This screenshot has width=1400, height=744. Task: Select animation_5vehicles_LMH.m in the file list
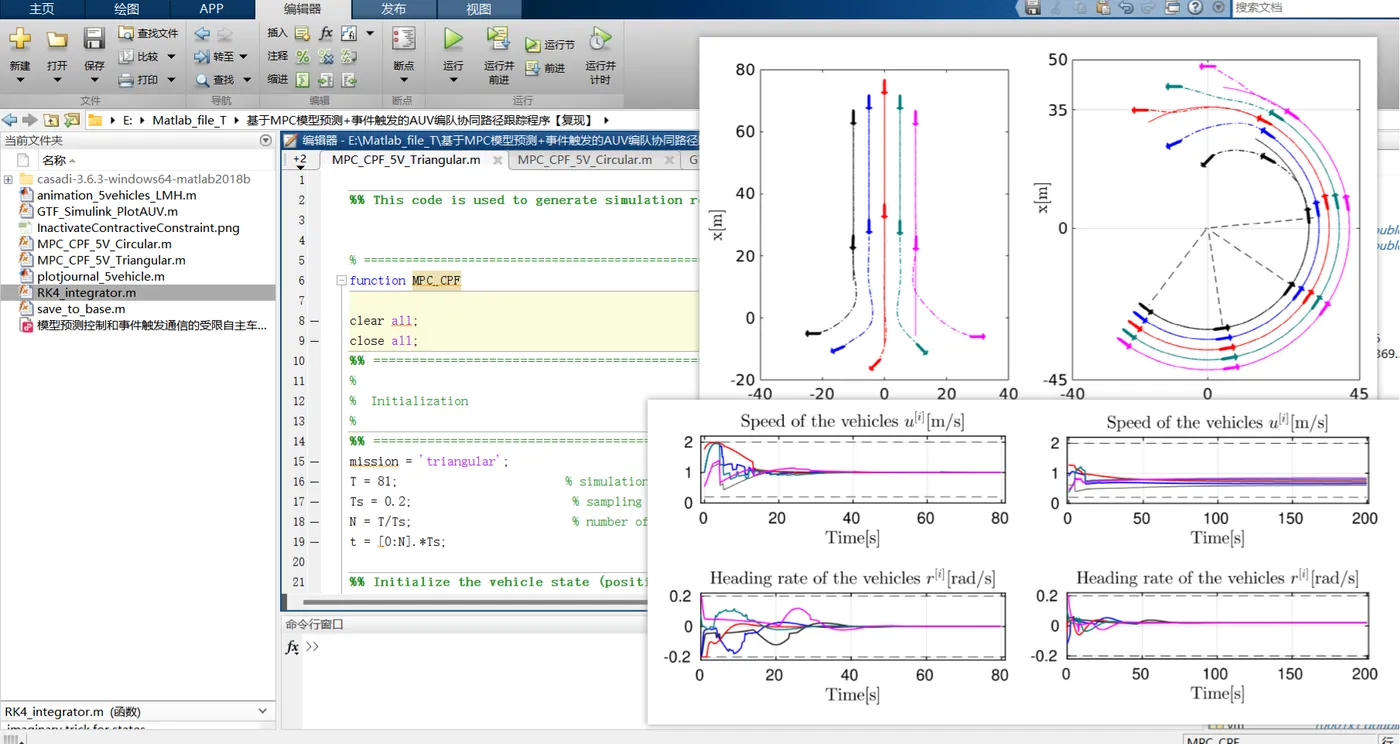[x=116, y=195]
